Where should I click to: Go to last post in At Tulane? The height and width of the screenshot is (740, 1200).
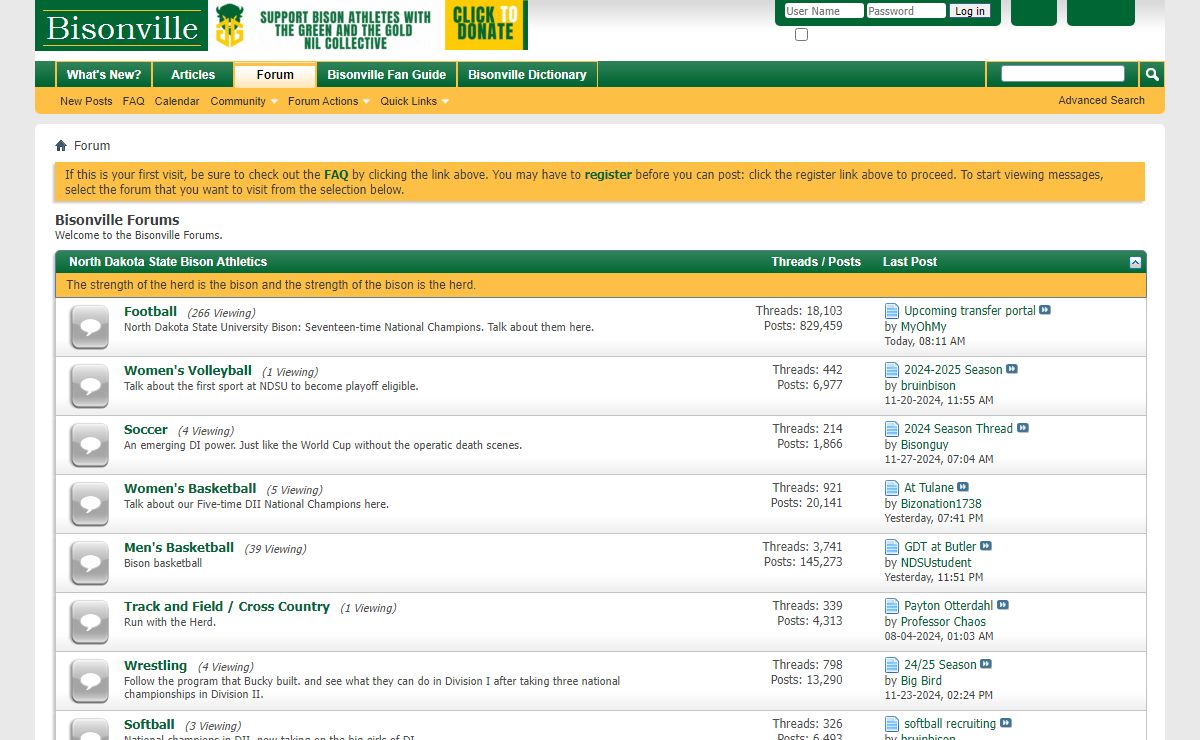click(963, 487)
